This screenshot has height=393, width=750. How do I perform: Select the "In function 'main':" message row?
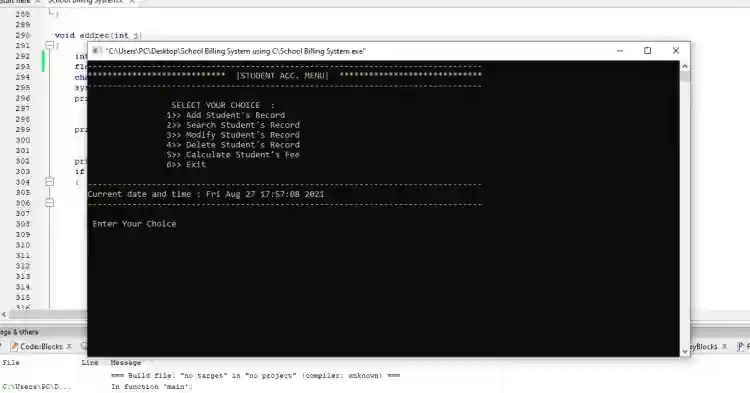click(x=152, y=386)
